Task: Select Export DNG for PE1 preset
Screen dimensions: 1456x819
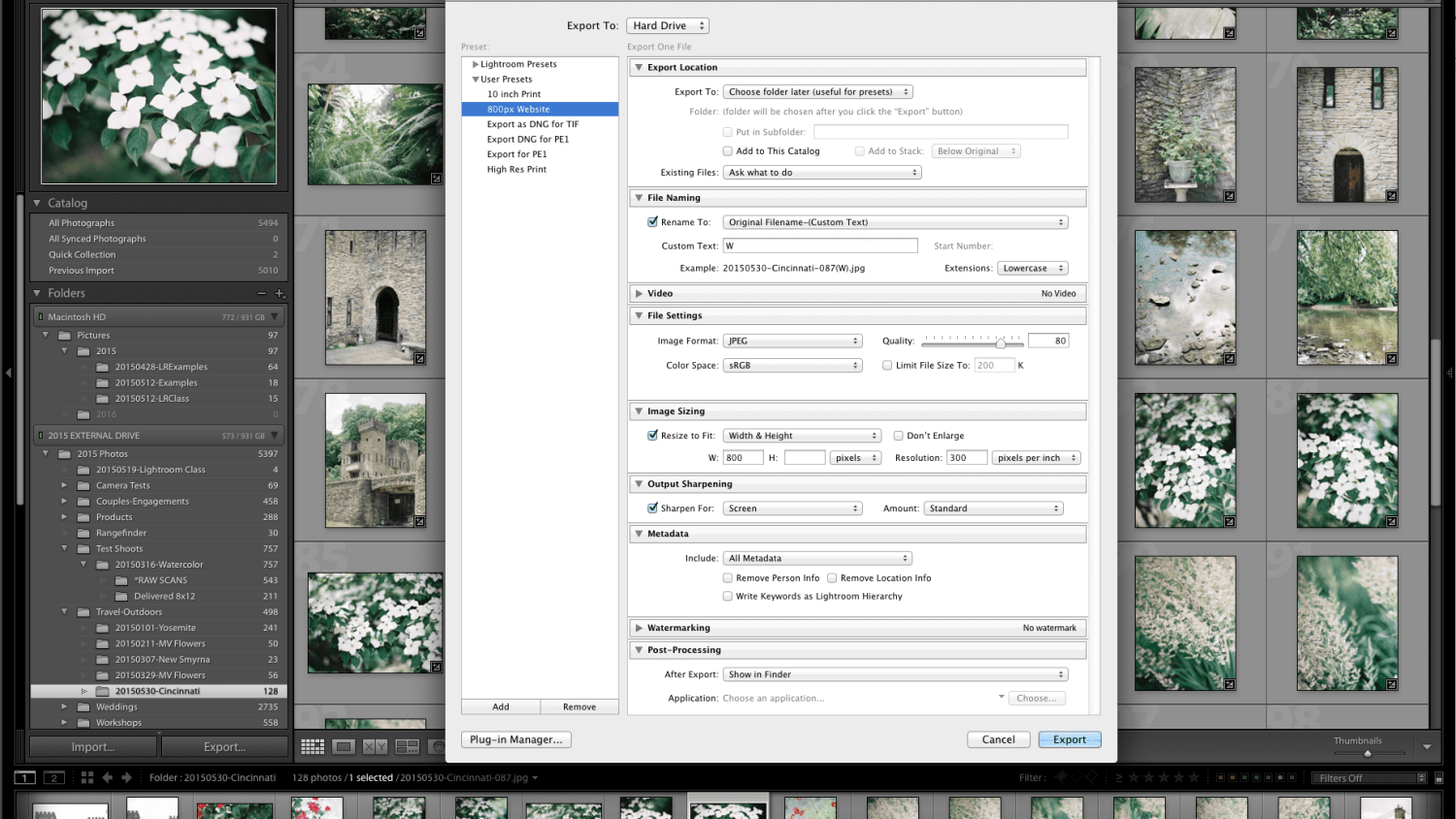Action: tap(528, 139)
